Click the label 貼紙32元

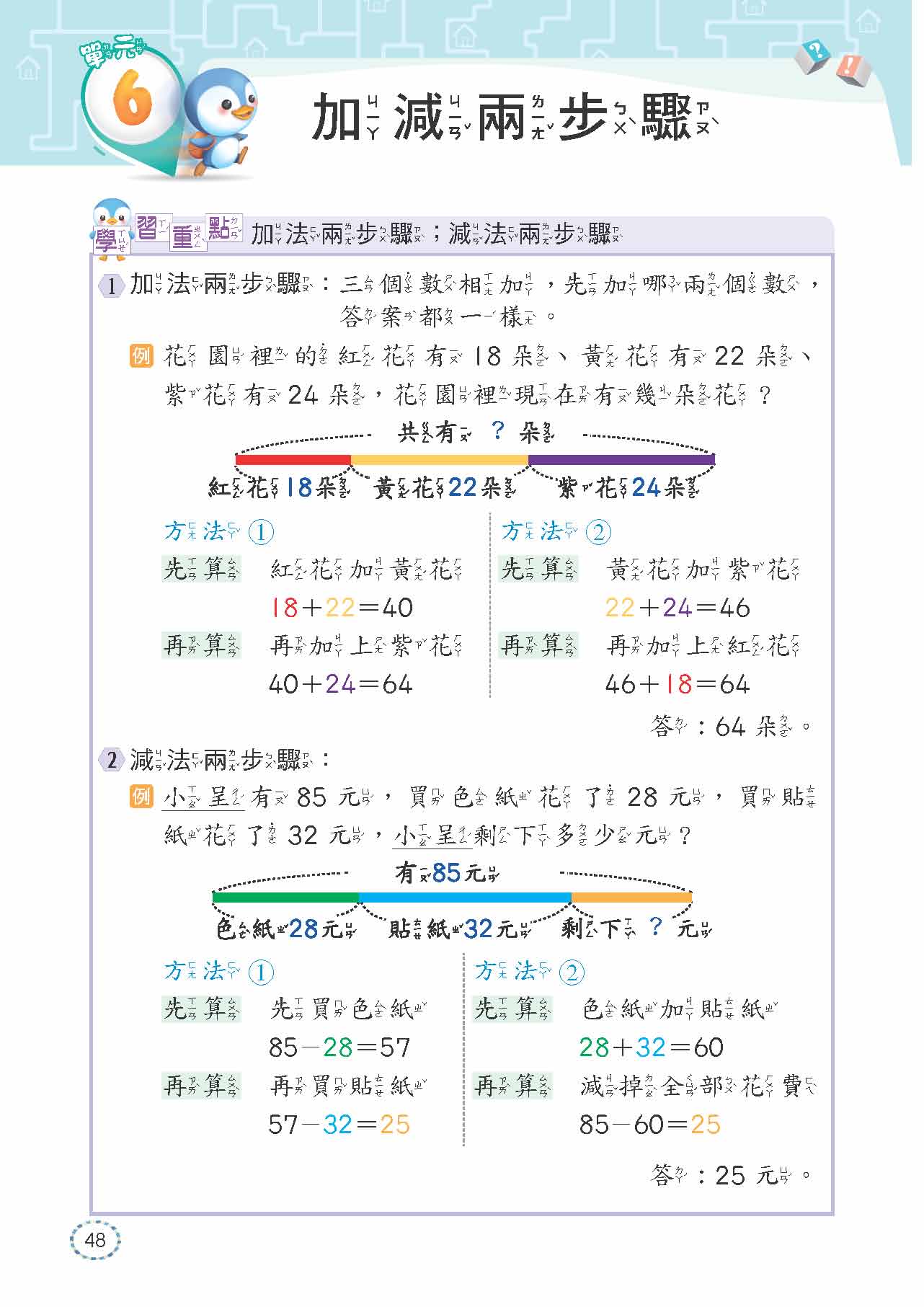460,929
